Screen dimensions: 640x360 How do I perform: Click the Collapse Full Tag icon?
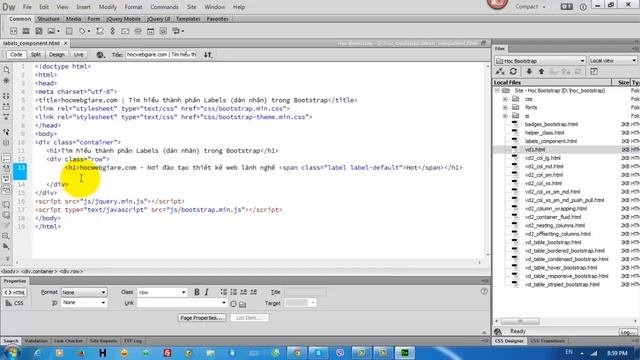click(x=6, y=96)
